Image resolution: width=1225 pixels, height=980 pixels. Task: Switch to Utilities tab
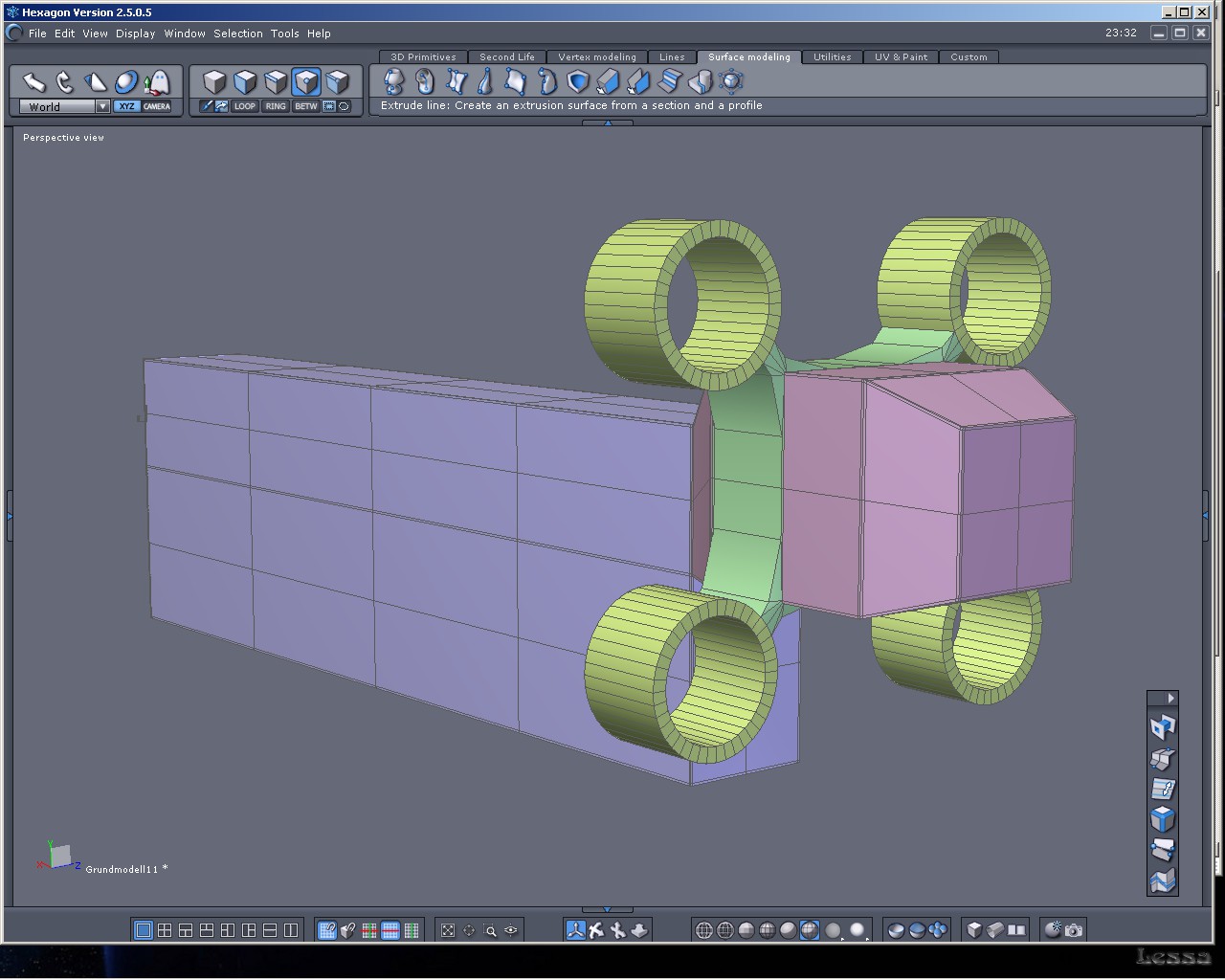coord(832,57)
